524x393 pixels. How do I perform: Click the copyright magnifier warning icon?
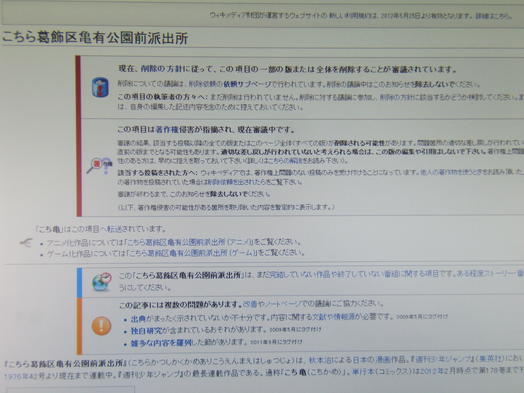coord(100,166)
